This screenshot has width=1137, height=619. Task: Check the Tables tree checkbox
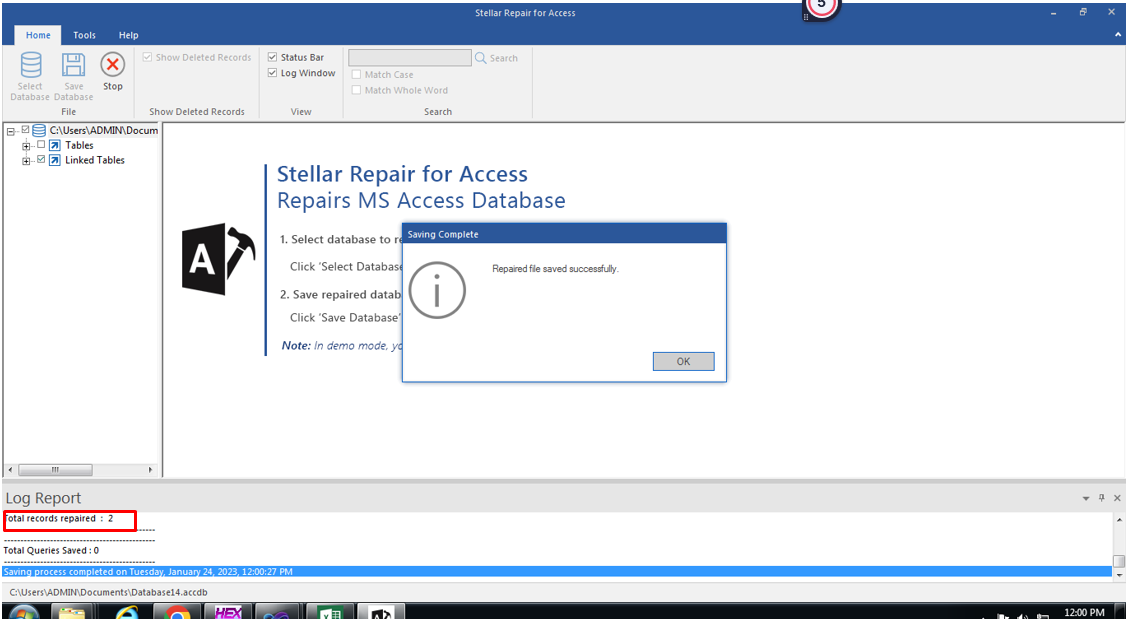coord(41,144)
